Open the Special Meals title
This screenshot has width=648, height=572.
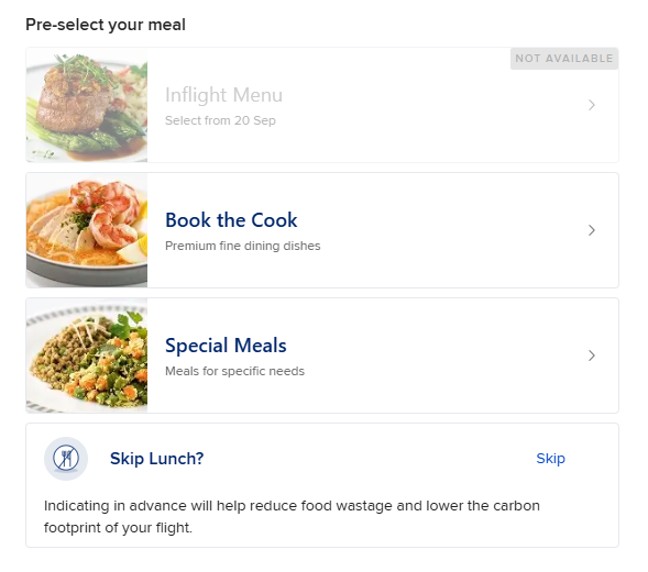click(x=225, y=346)
